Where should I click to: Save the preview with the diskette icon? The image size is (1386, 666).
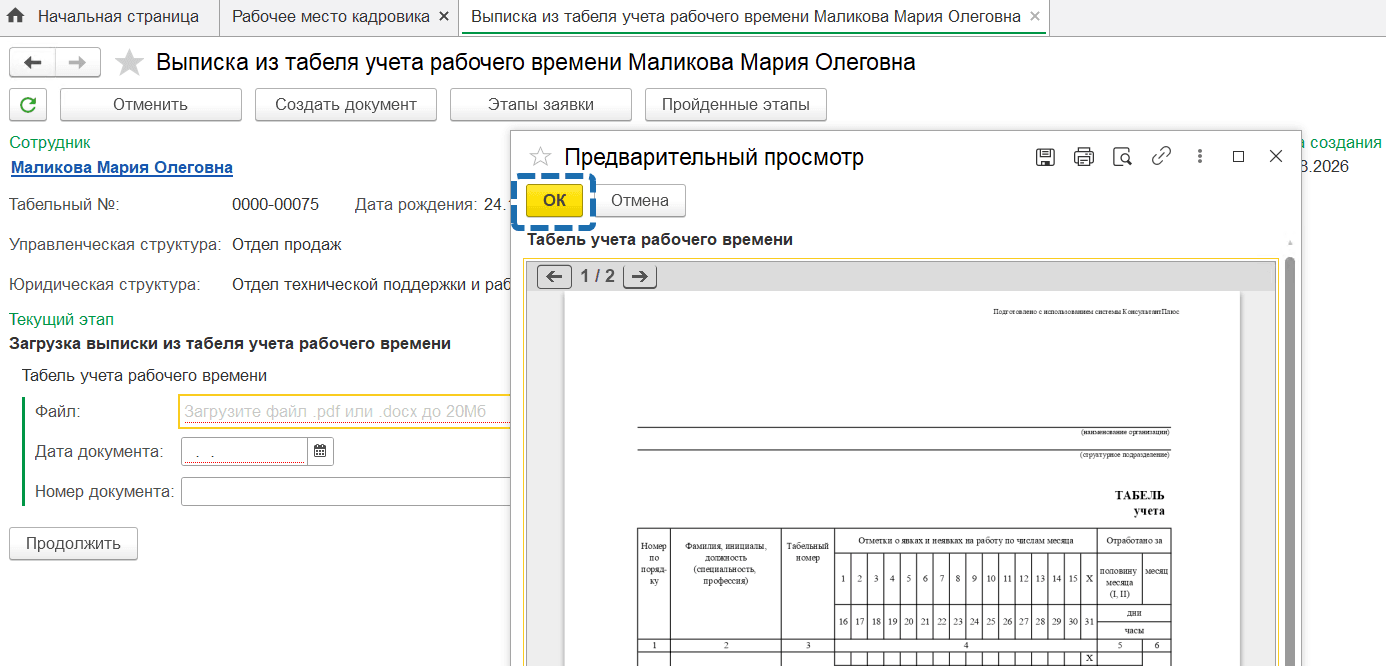point(1045,156)
